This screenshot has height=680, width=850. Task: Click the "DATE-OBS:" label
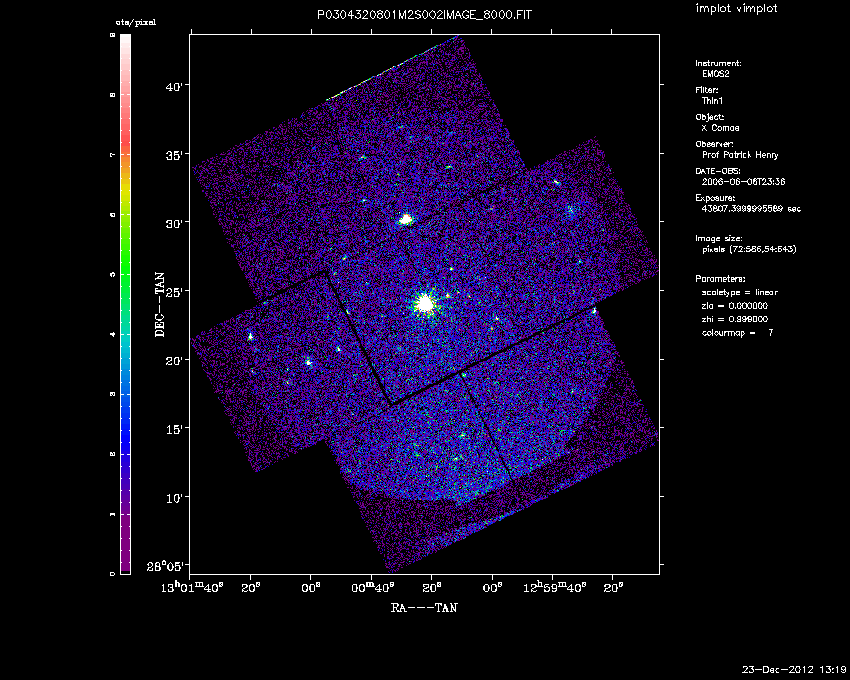tap(718, 171)
